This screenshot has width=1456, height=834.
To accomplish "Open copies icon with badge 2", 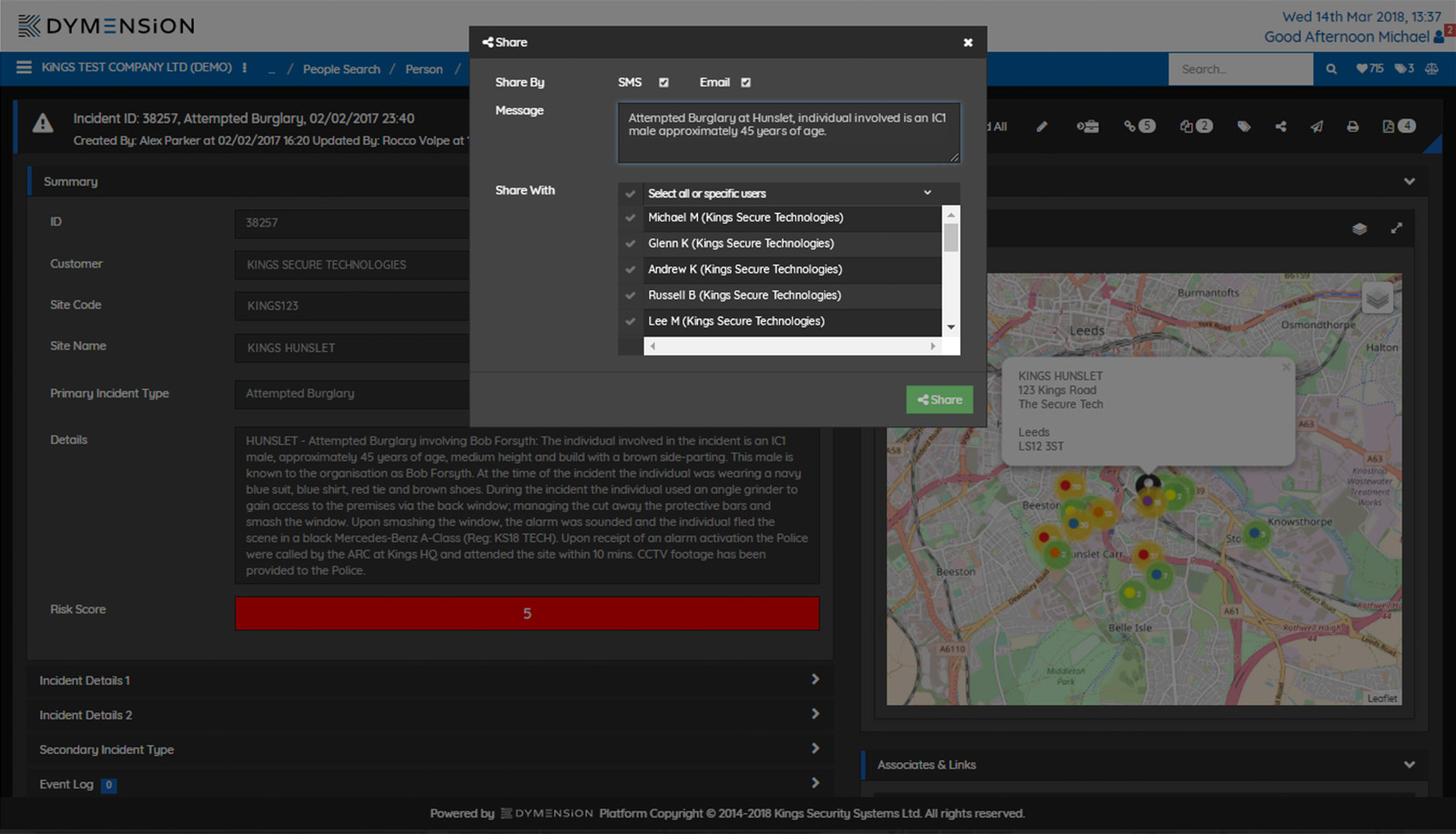I will 1196,126.
